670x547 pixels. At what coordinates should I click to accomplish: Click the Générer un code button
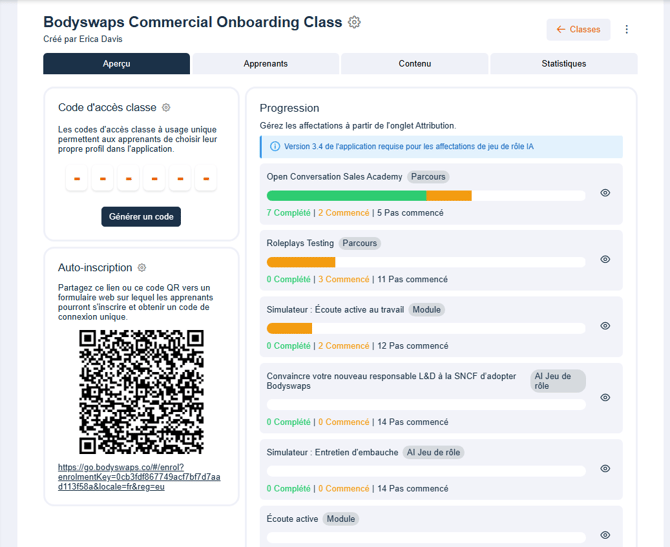pyautogui.click(x=141, y=217)
